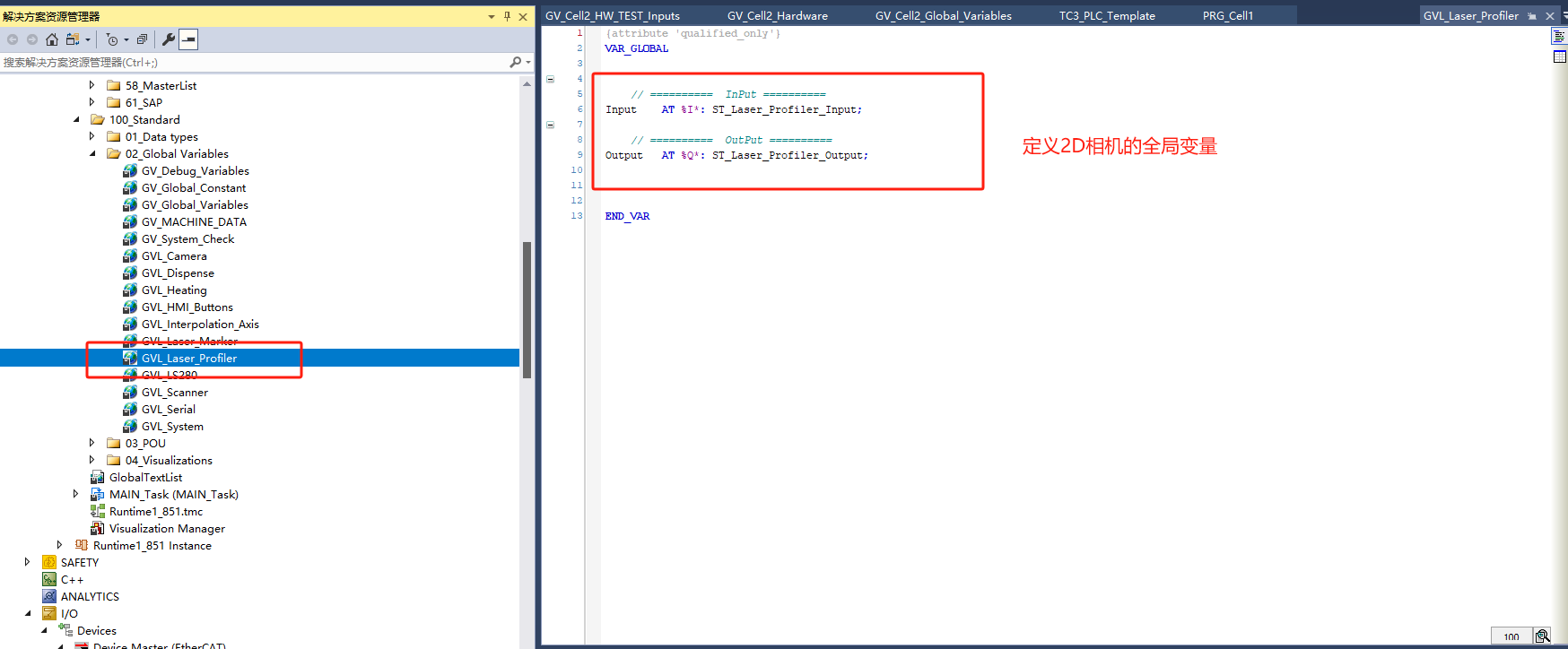
Task: Pin the GVL_Laser_Profiler tab
Action: tap(1532, 16)
